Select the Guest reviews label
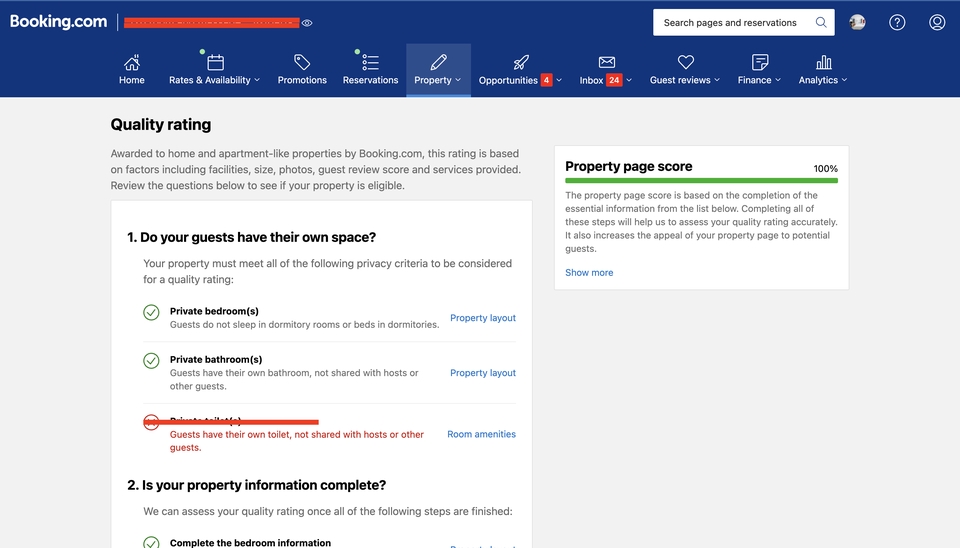 680,80
